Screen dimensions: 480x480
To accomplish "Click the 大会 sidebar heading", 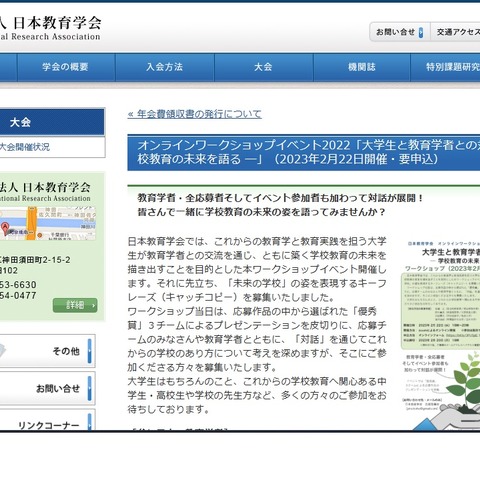I will click(x=52, y=122).
